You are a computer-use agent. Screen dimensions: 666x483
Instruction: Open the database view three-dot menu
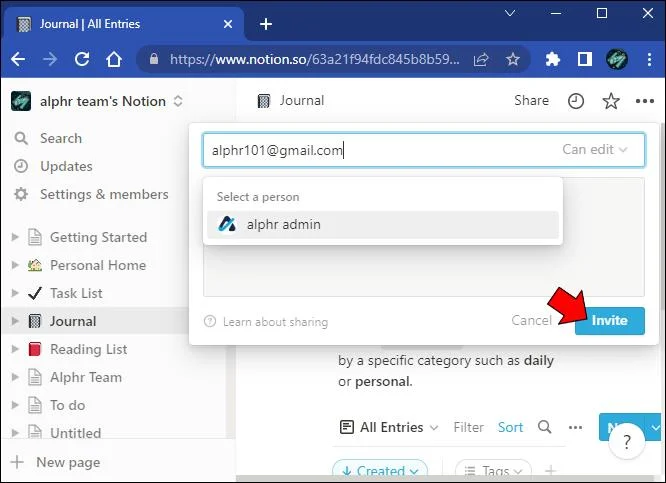(x=575, y=427)
